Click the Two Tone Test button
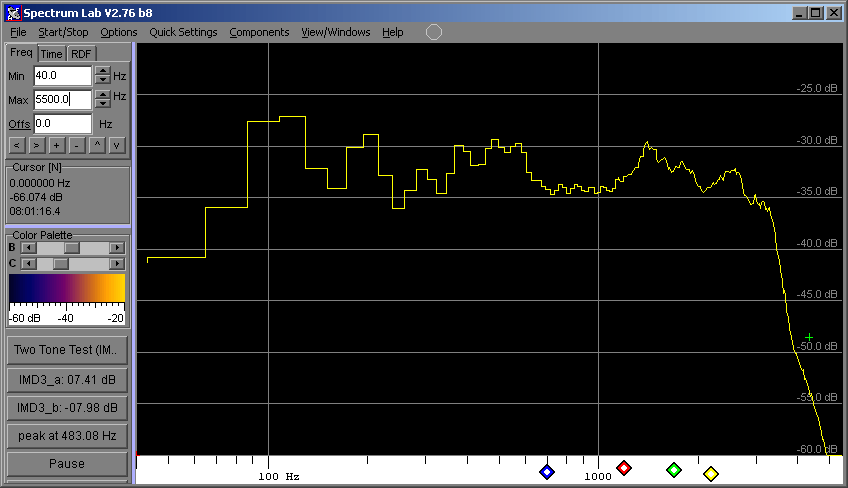 [66, 350]
